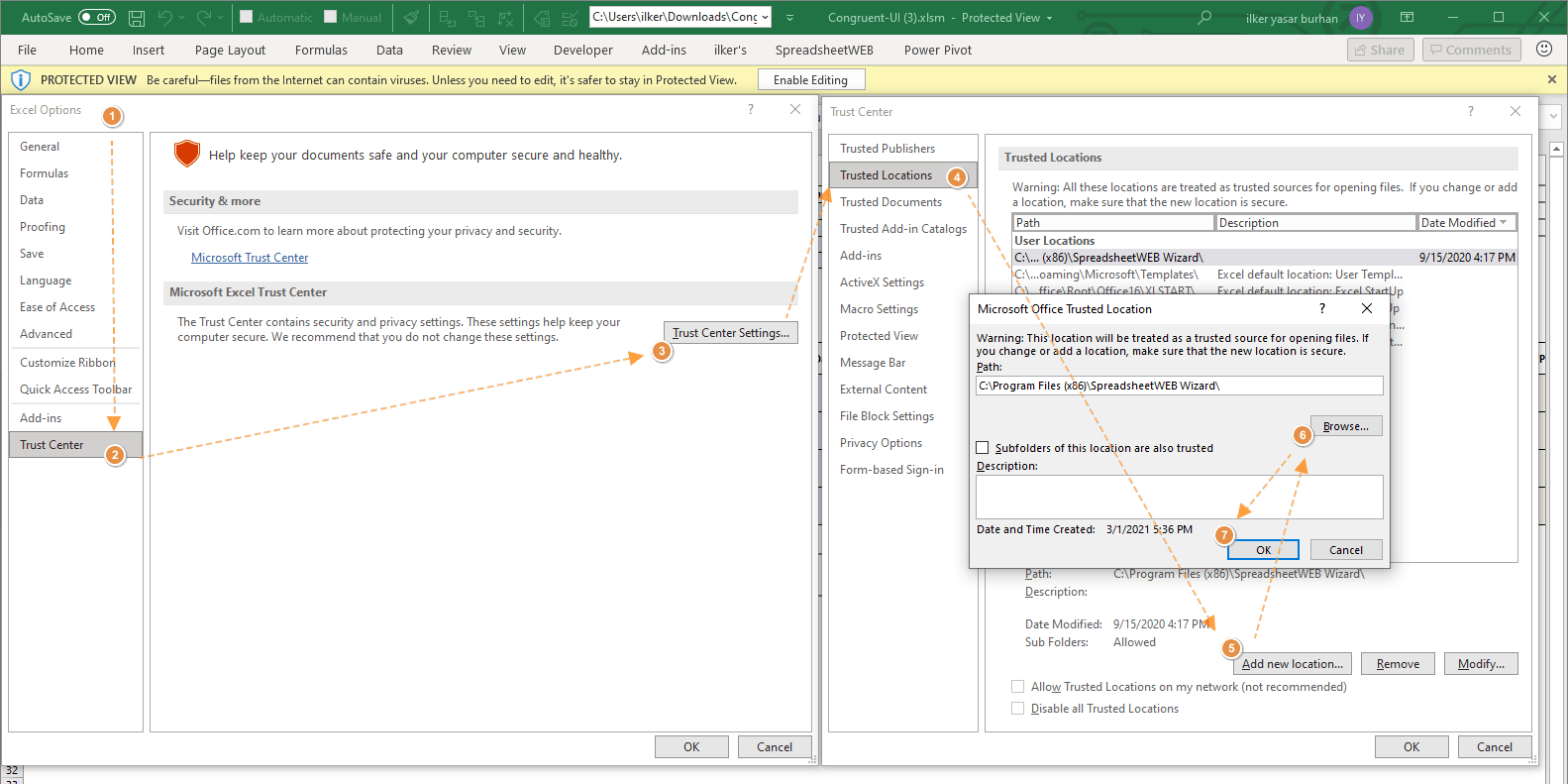The image size is (1568, 784).
Task: Click the Protected View shield info icon
Action: coord(20,80)
